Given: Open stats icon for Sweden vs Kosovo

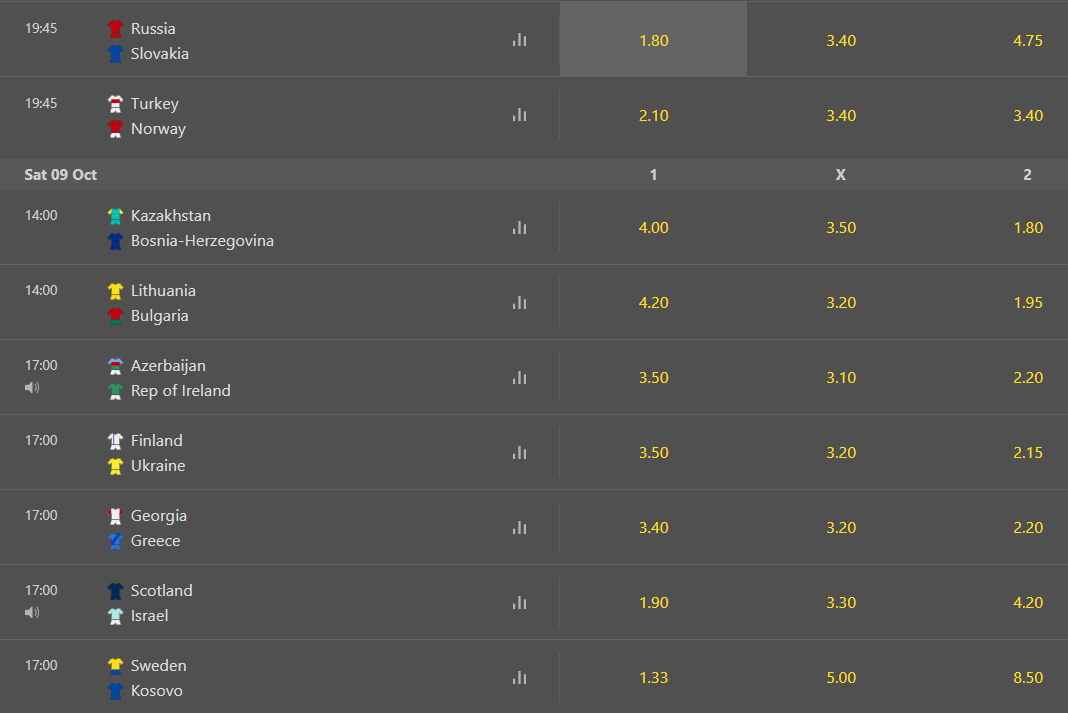Looking at the screenshot, I should [520, 677].
